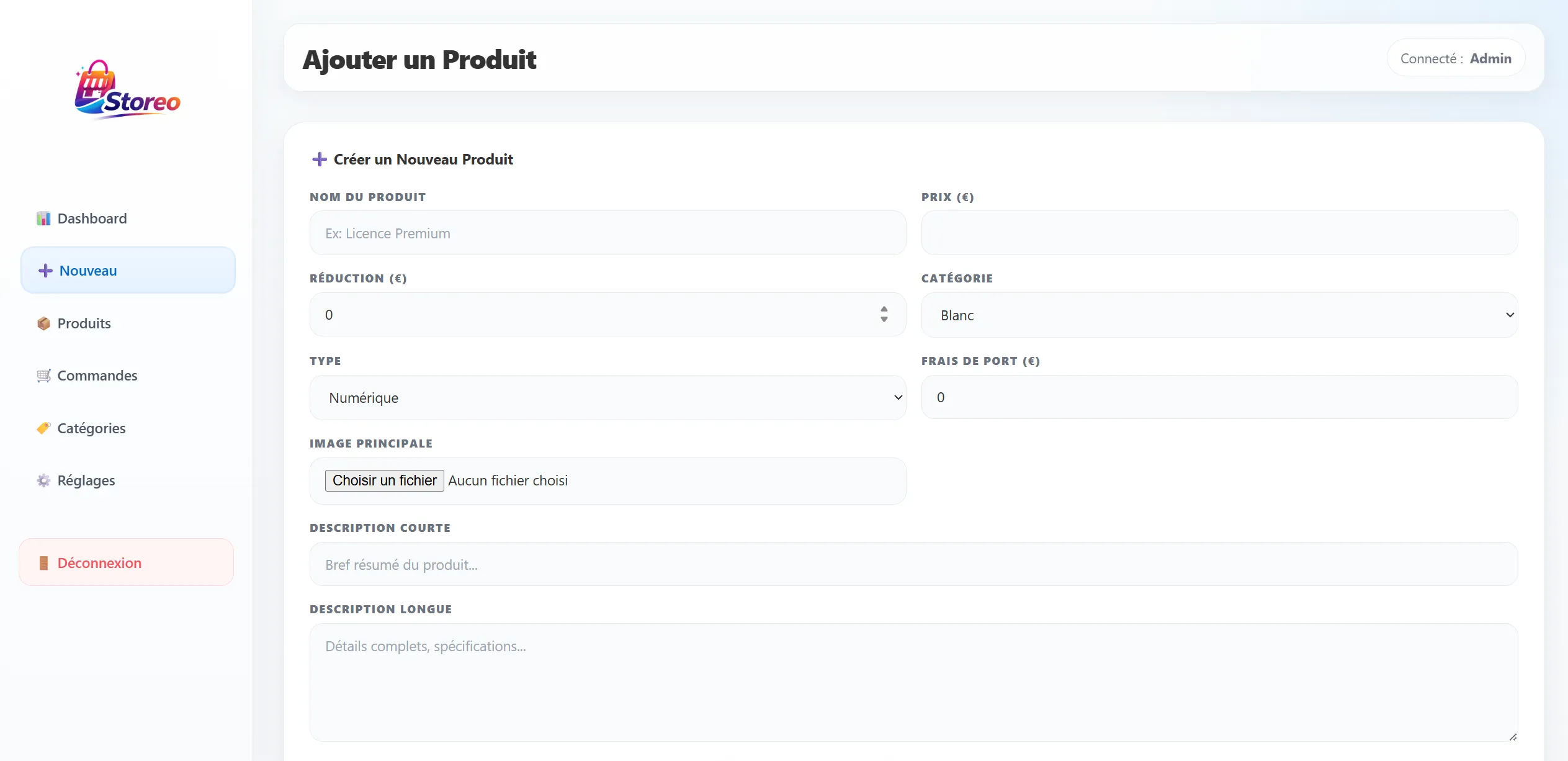Select the Catégories tag icon

click(x=43, y=428)
